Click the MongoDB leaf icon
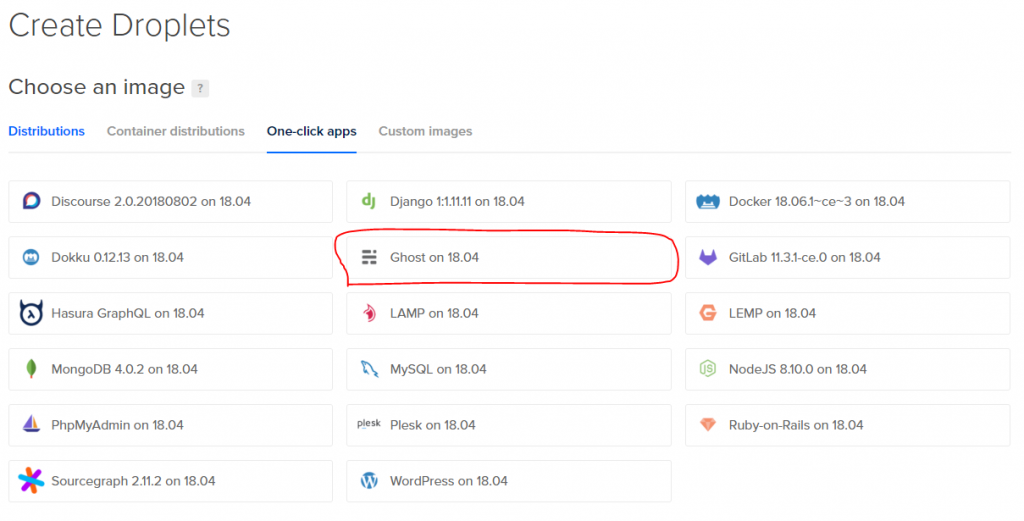1024x521 pixels. pyautogui.click(x=31, y=369)
